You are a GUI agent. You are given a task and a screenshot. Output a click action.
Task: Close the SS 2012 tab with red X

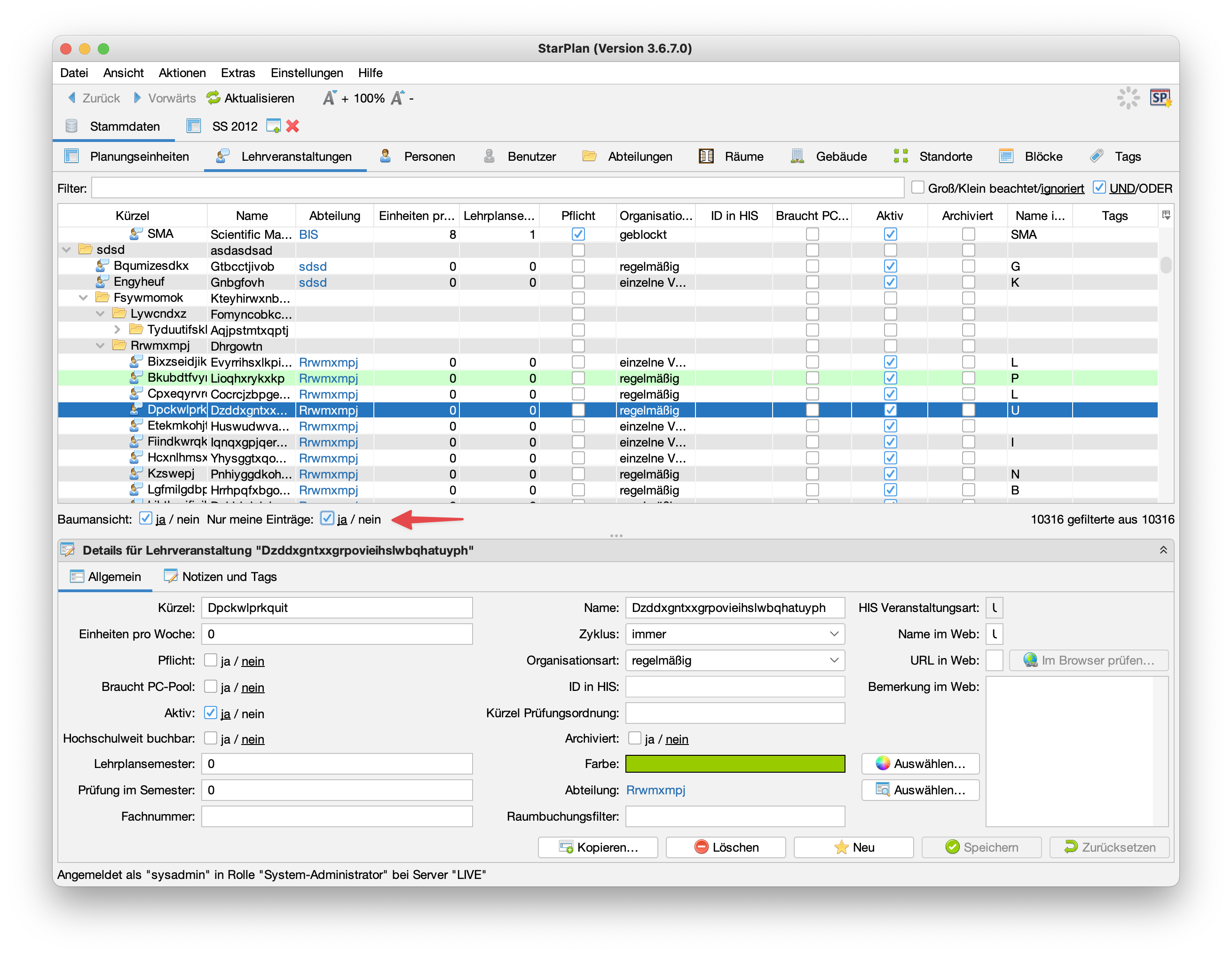292,126
